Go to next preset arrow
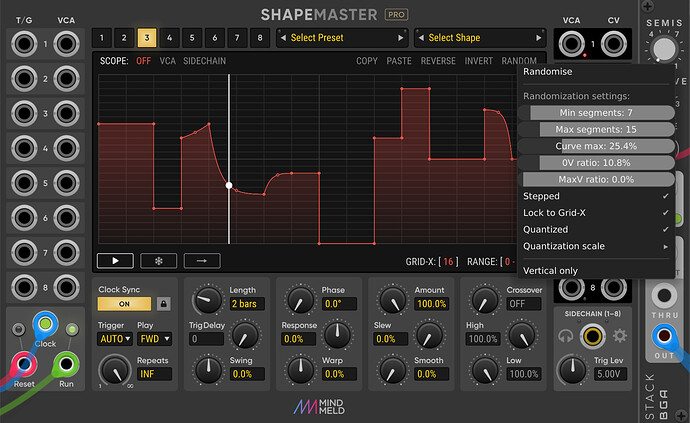 click(x=400, y=38)
